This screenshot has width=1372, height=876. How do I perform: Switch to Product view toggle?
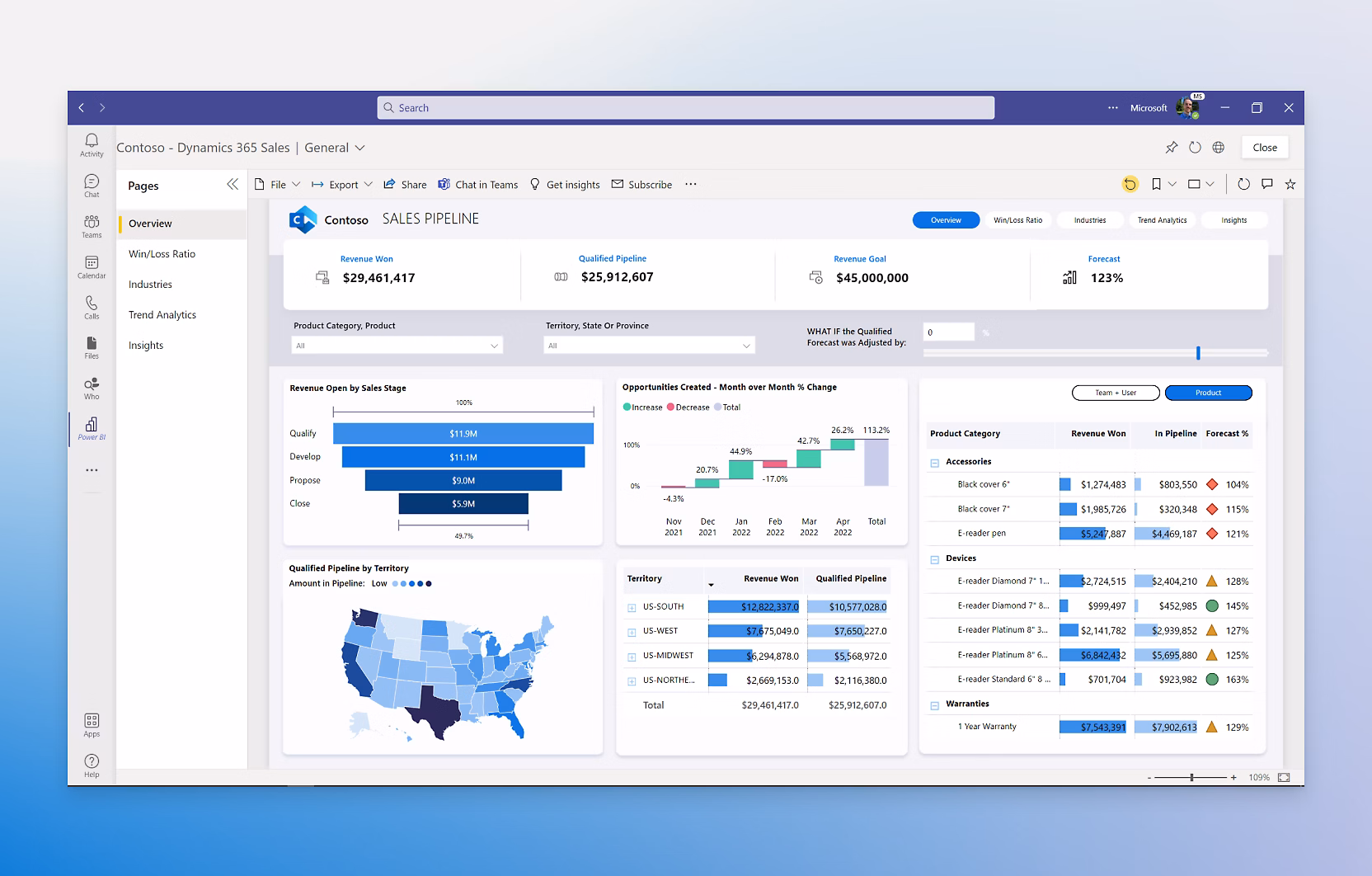1208,393
